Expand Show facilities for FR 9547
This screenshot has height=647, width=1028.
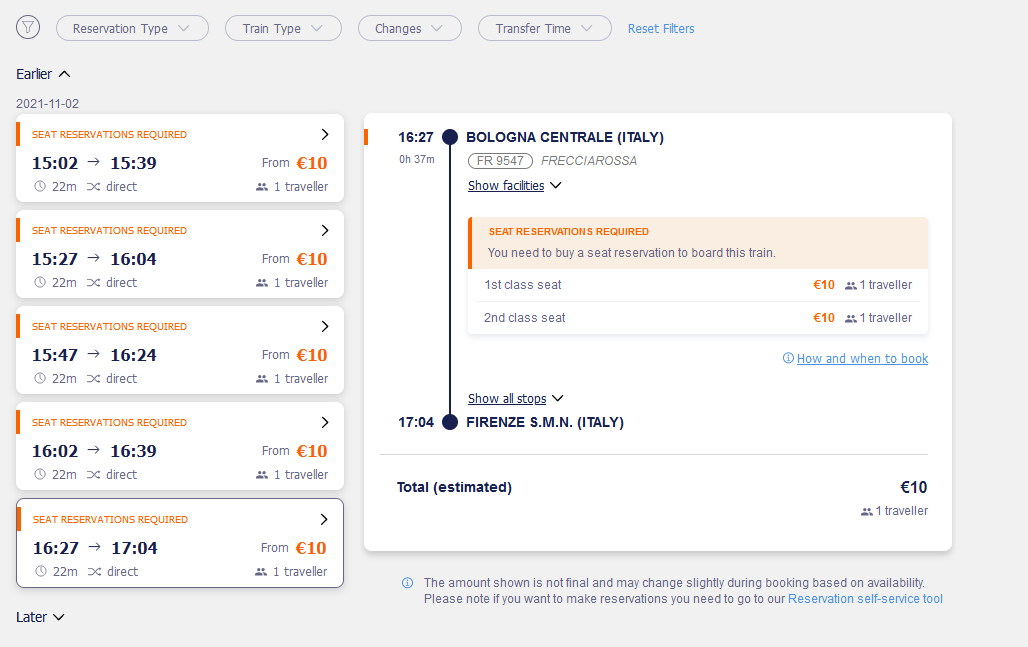pos(515,186)
